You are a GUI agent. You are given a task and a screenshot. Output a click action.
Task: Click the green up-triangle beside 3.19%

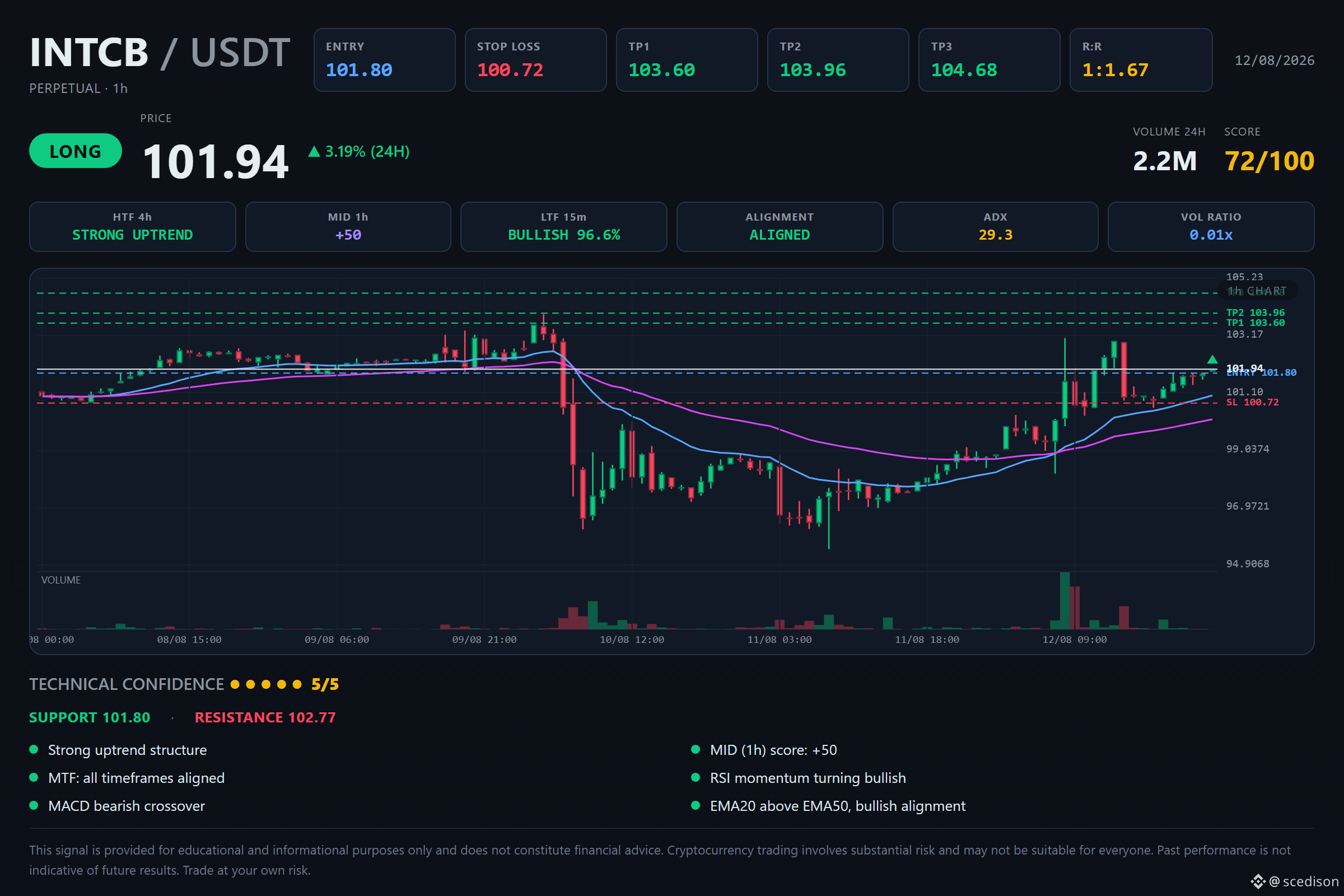click(x=314, y=151)
